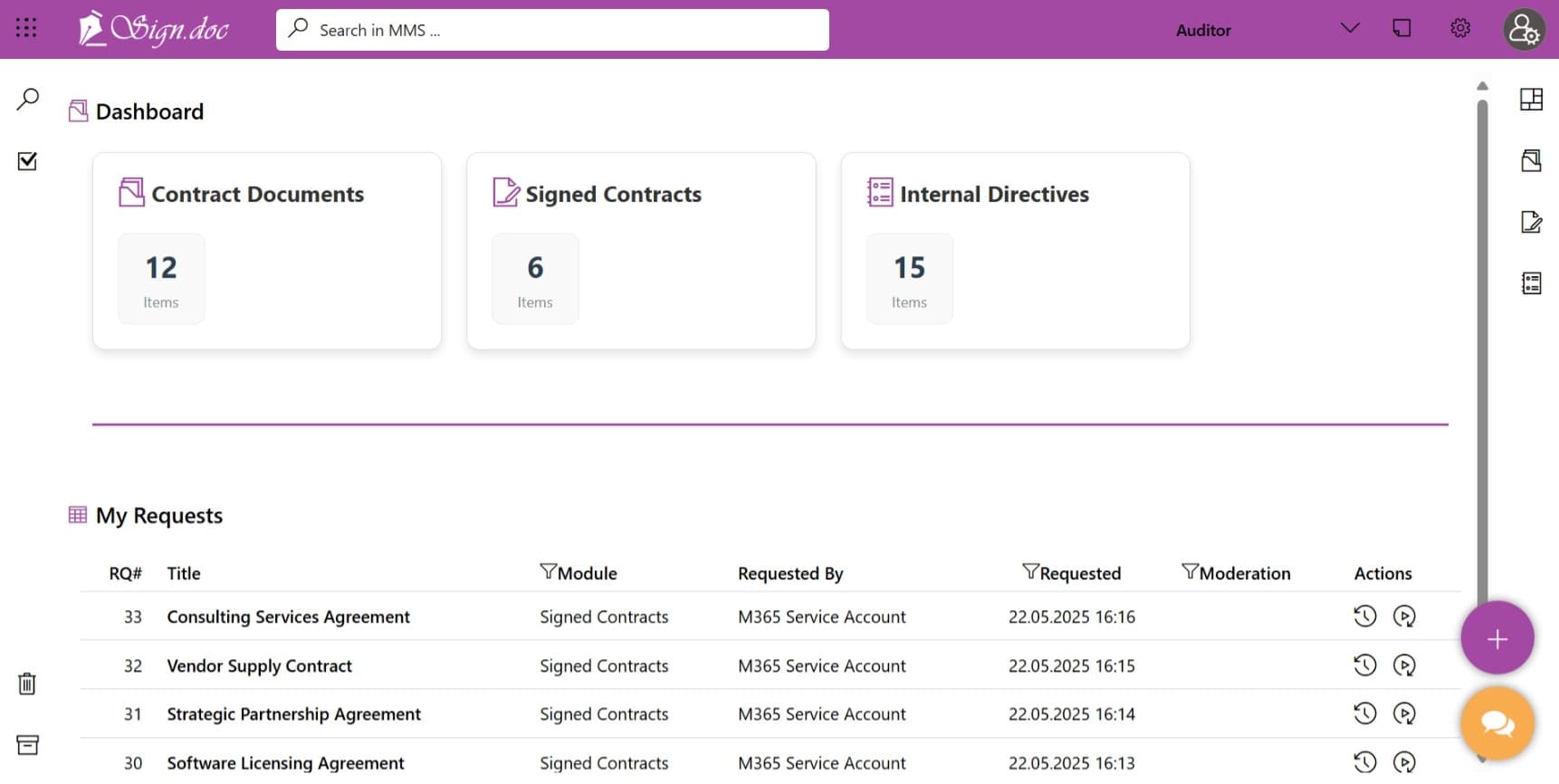Click the Requested By column header

pos(790,573)
